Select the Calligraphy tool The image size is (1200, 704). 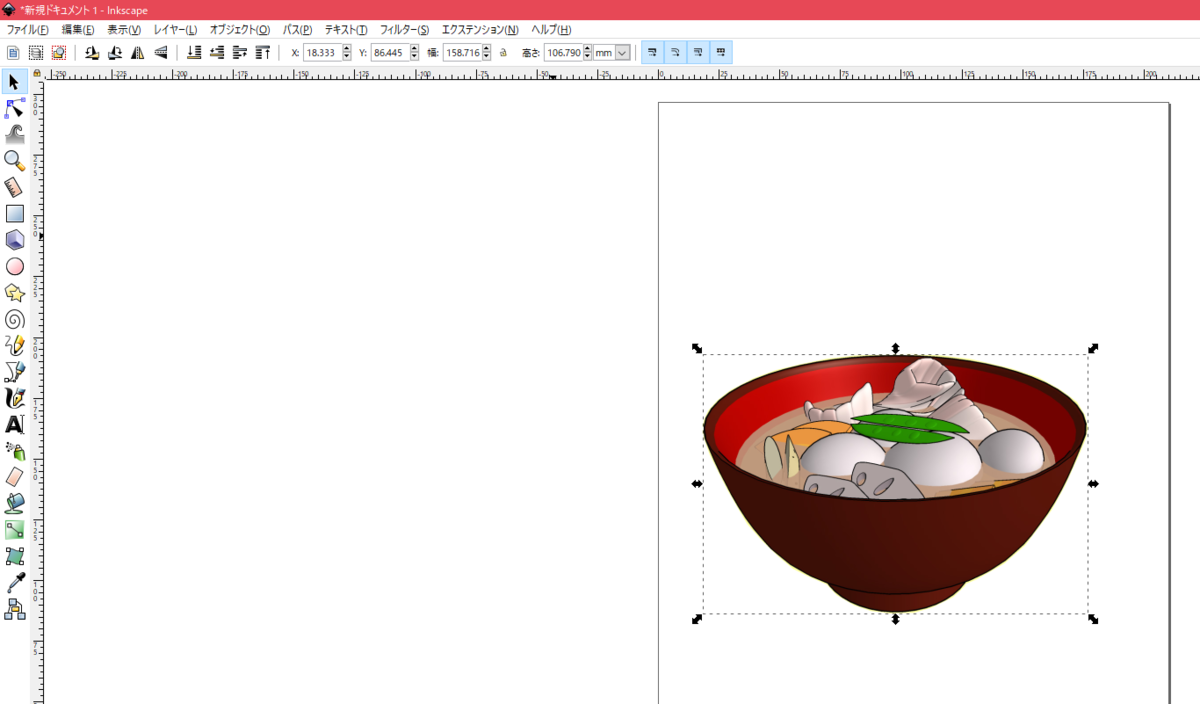coord(14,398)
